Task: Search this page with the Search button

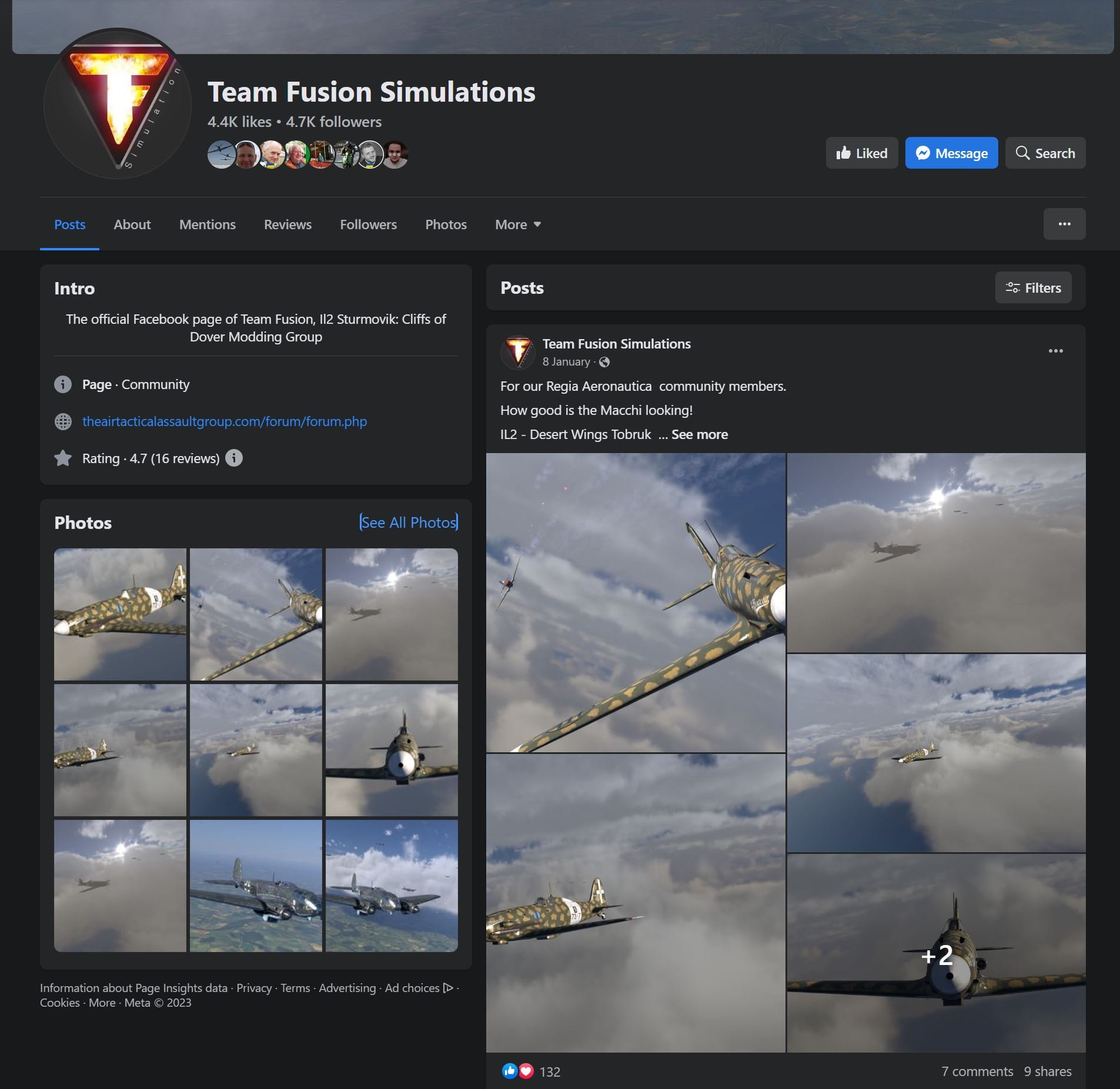Action: 1045,153
